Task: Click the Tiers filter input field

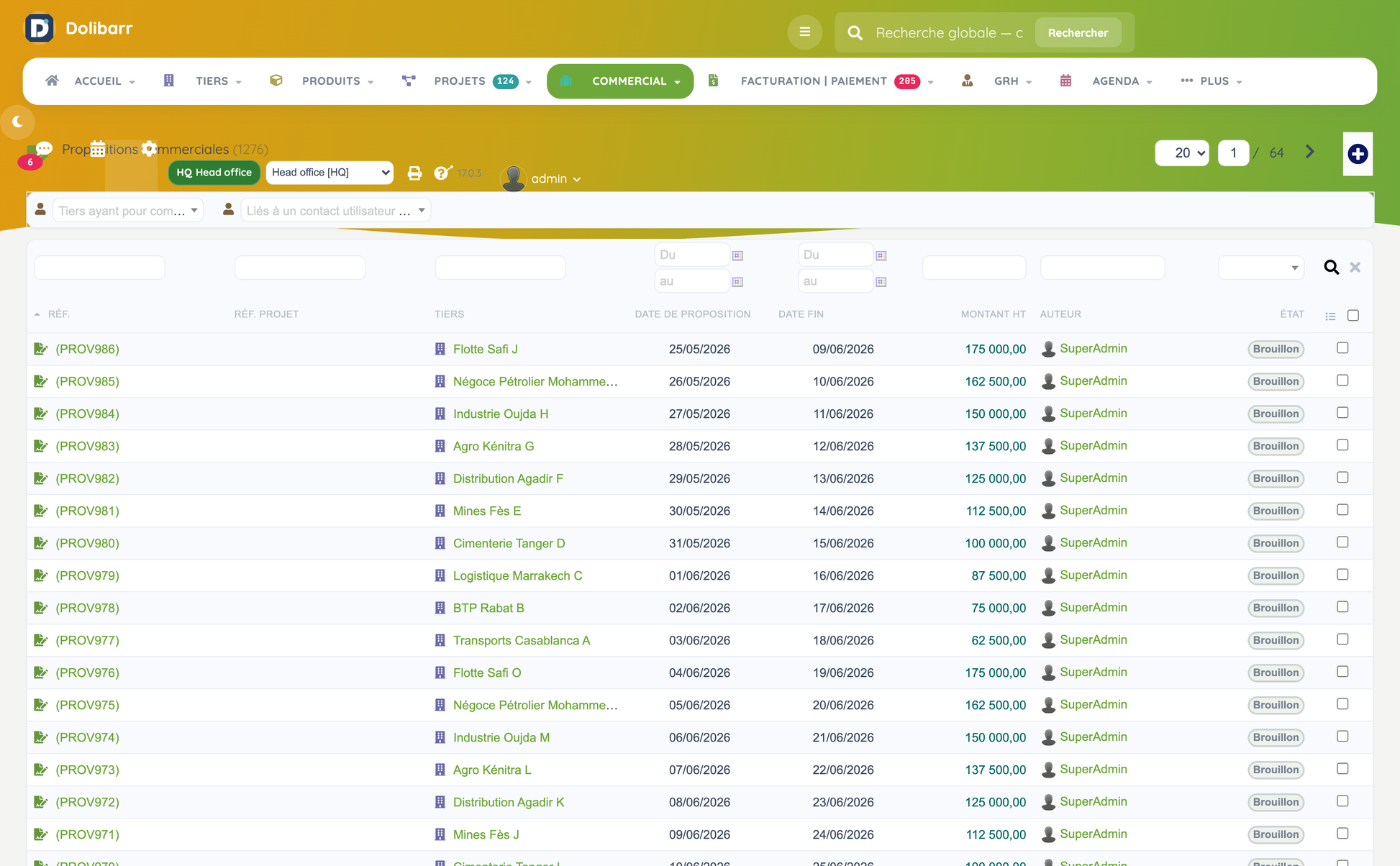Action: coord(500,268)
